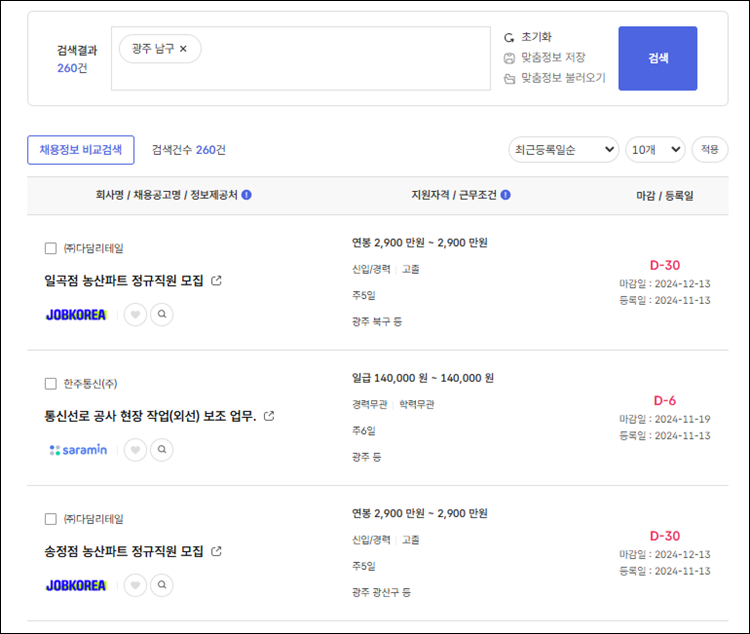Click the 초기화 text
Screen dimensions: 750x634
tap(536, 37)
